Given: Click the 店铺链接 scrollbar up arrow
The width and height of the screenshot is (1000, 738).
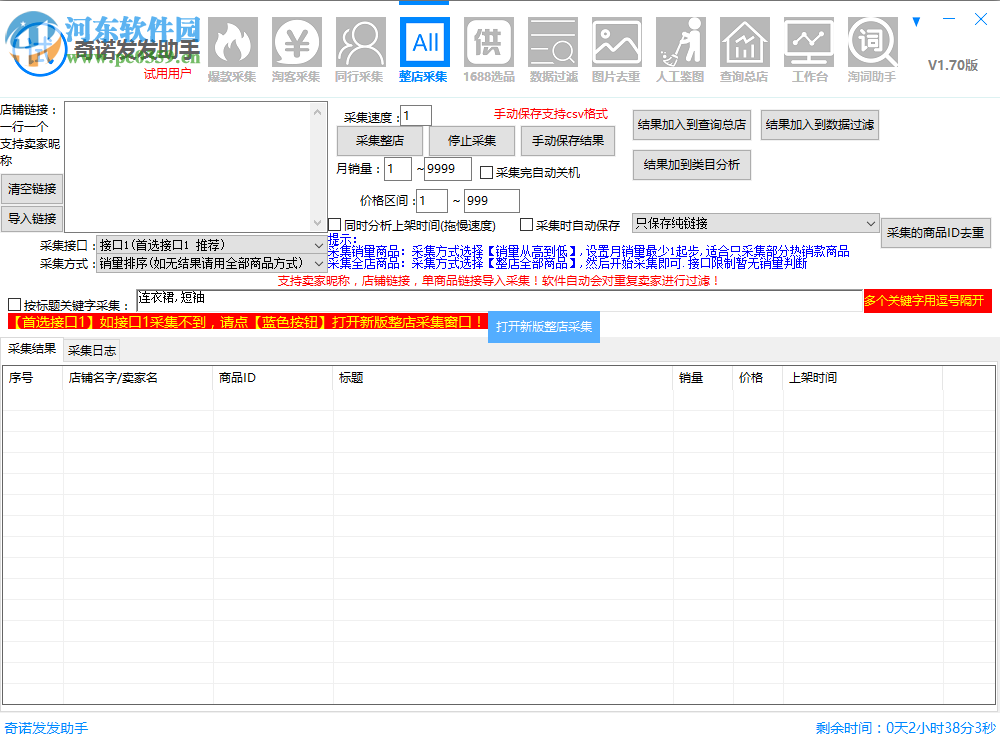Looking at the screenshot, I should tap(318, 112).
